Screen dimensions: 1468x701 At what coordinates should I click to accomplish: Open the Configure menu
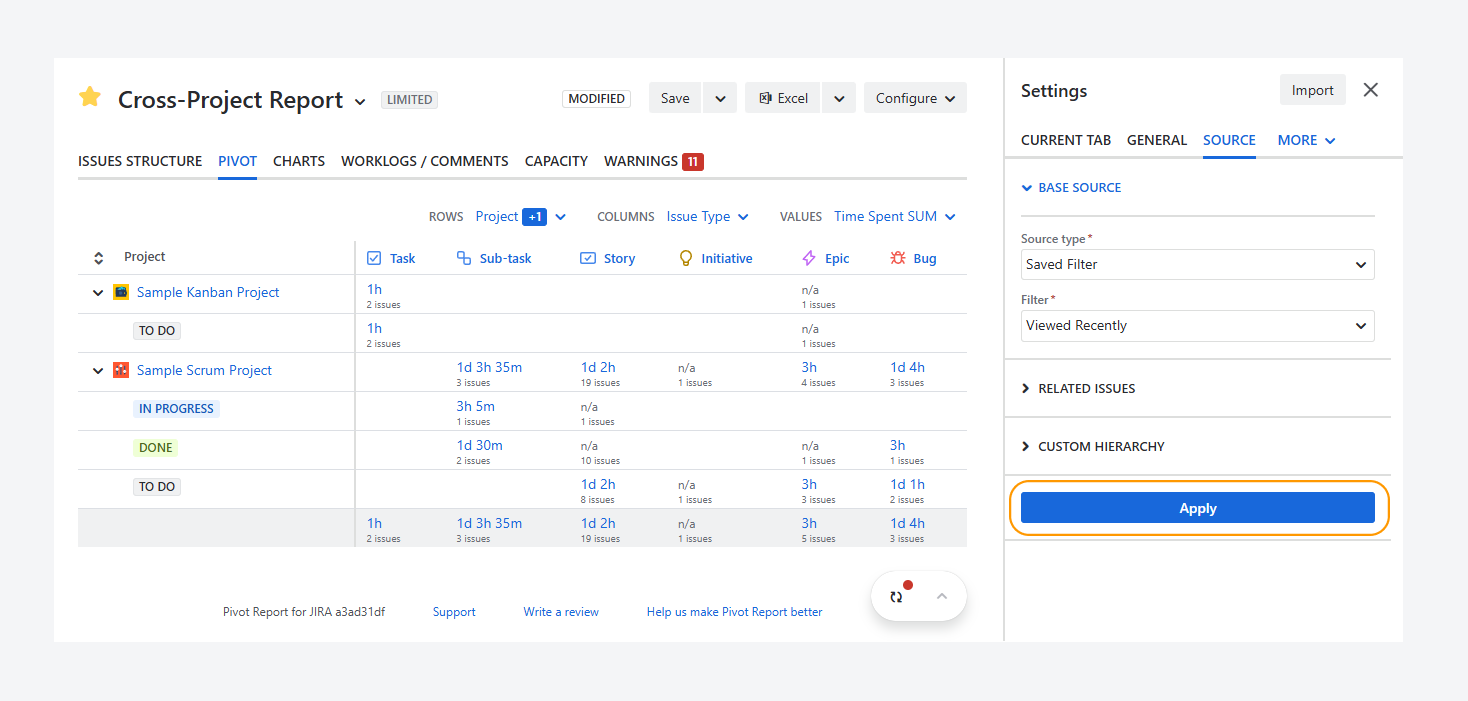(915, 98)
